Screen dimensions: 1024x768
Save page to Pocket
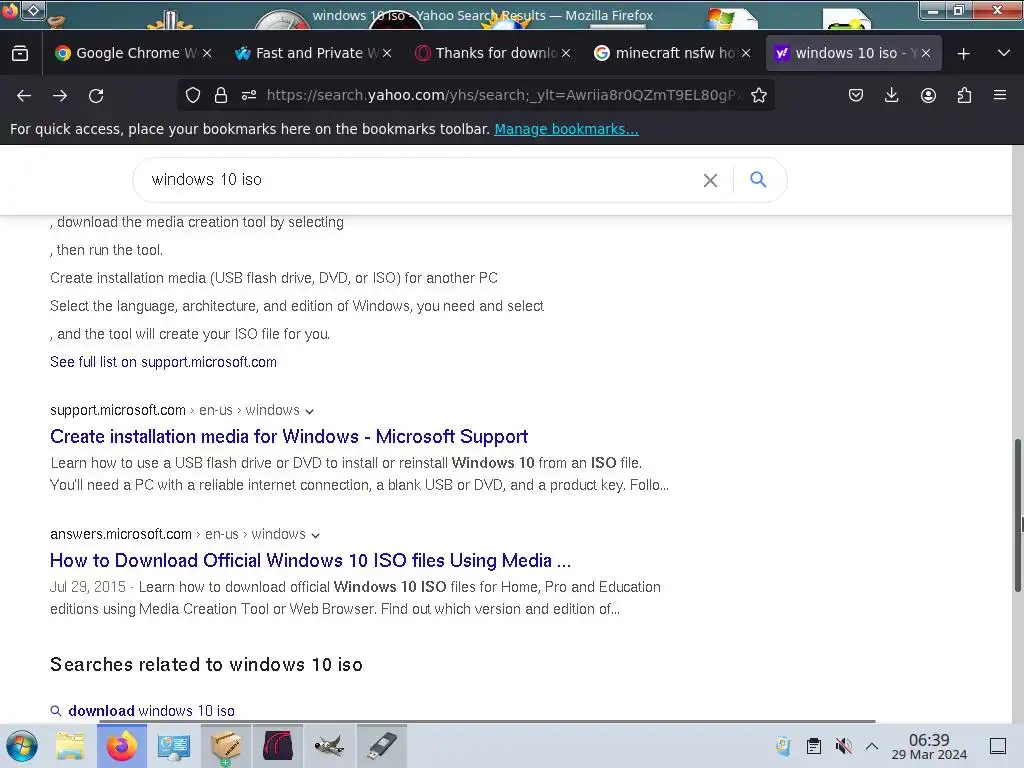point(856,95)
